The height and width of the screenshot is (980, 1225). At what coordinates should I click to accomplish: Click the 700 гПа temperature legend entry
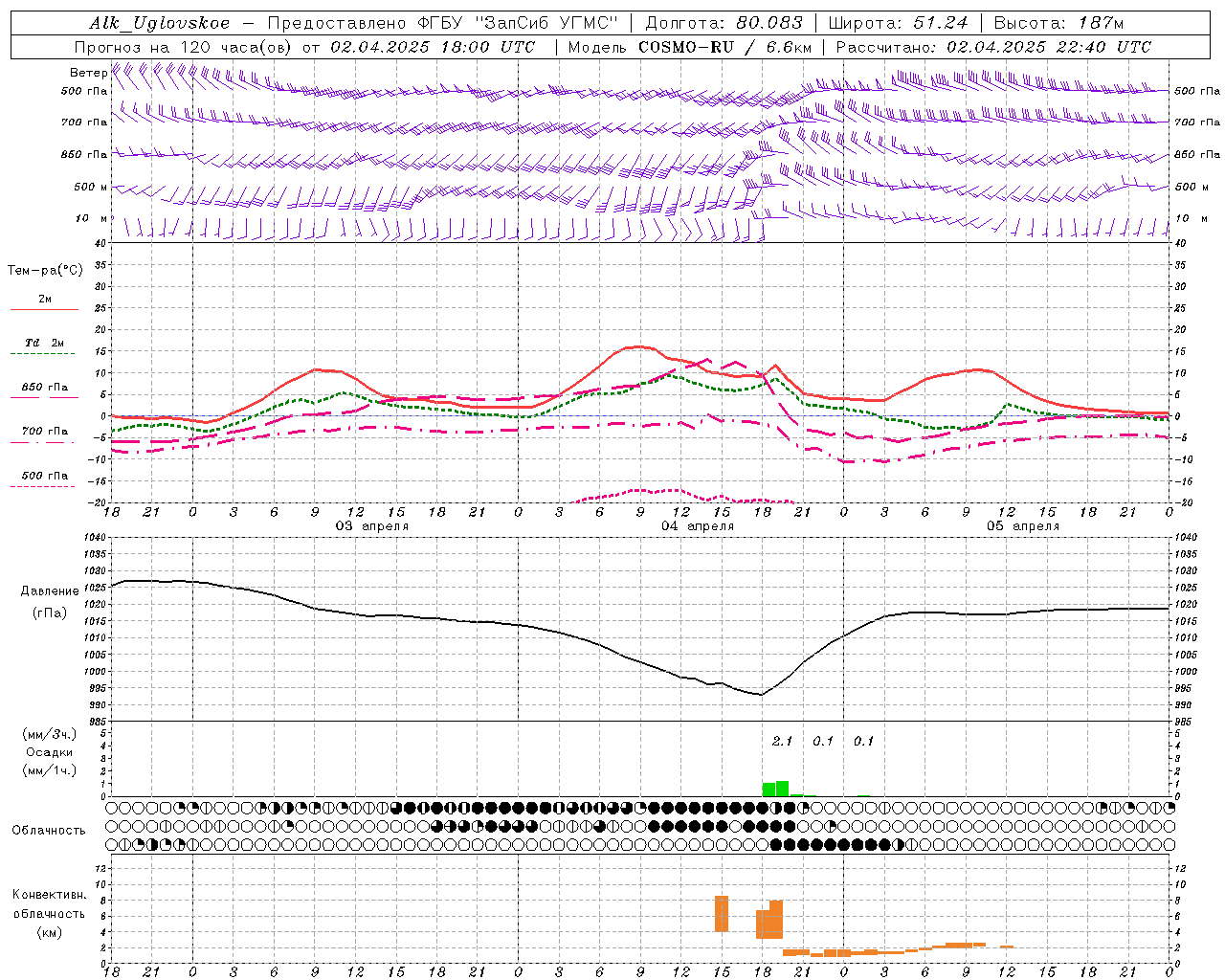click(x=44, y=432)
